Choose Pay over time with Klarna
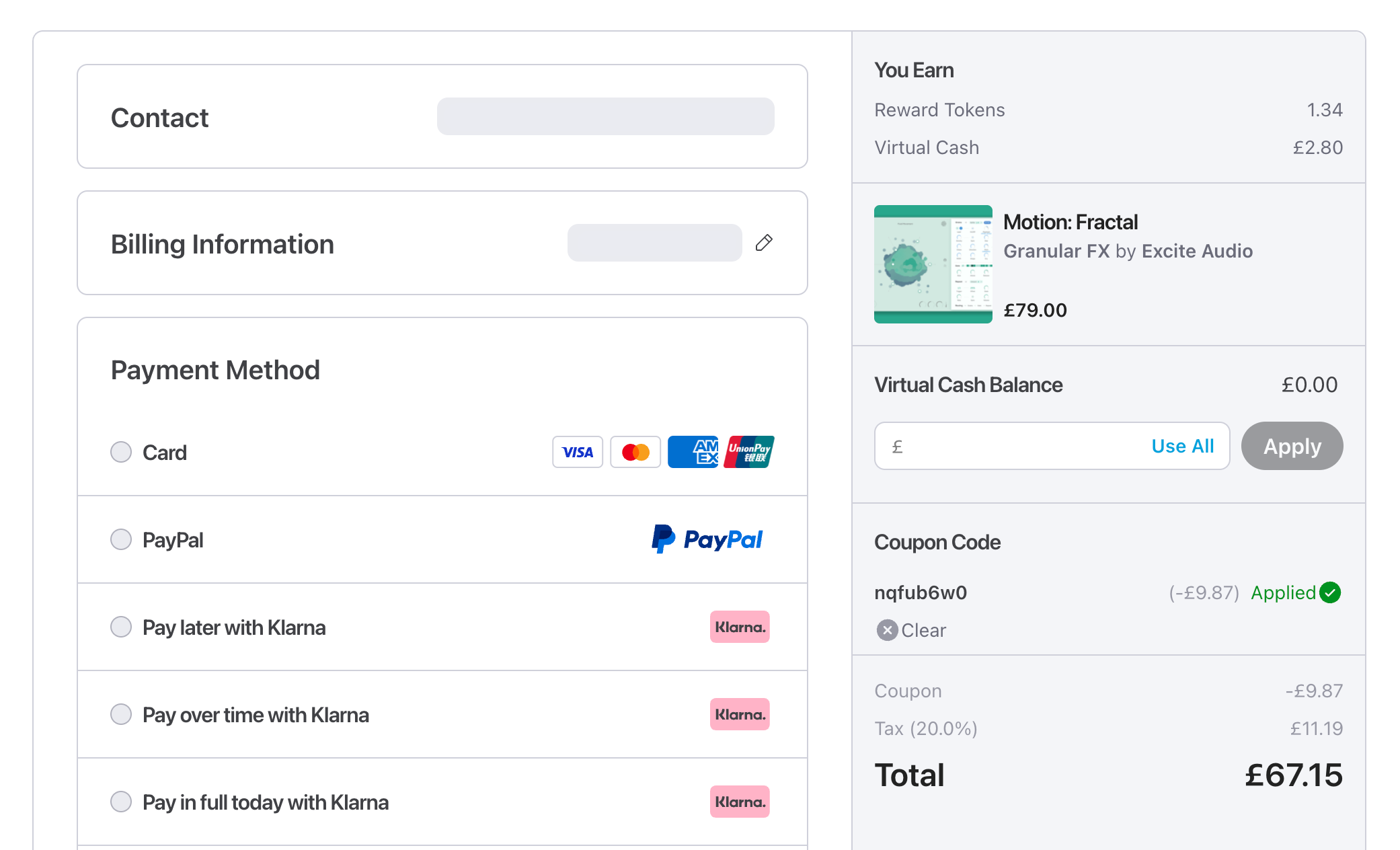Image resolution: width=1400 pixels, height=850 pixels. [x=121, y=714]
